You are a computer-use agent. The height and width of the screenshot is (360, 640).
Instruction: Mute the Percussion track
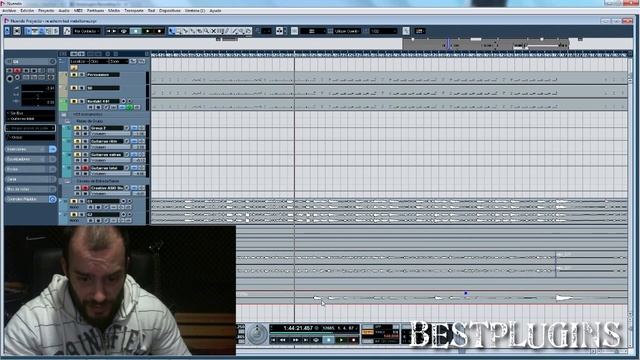point(74,75)
